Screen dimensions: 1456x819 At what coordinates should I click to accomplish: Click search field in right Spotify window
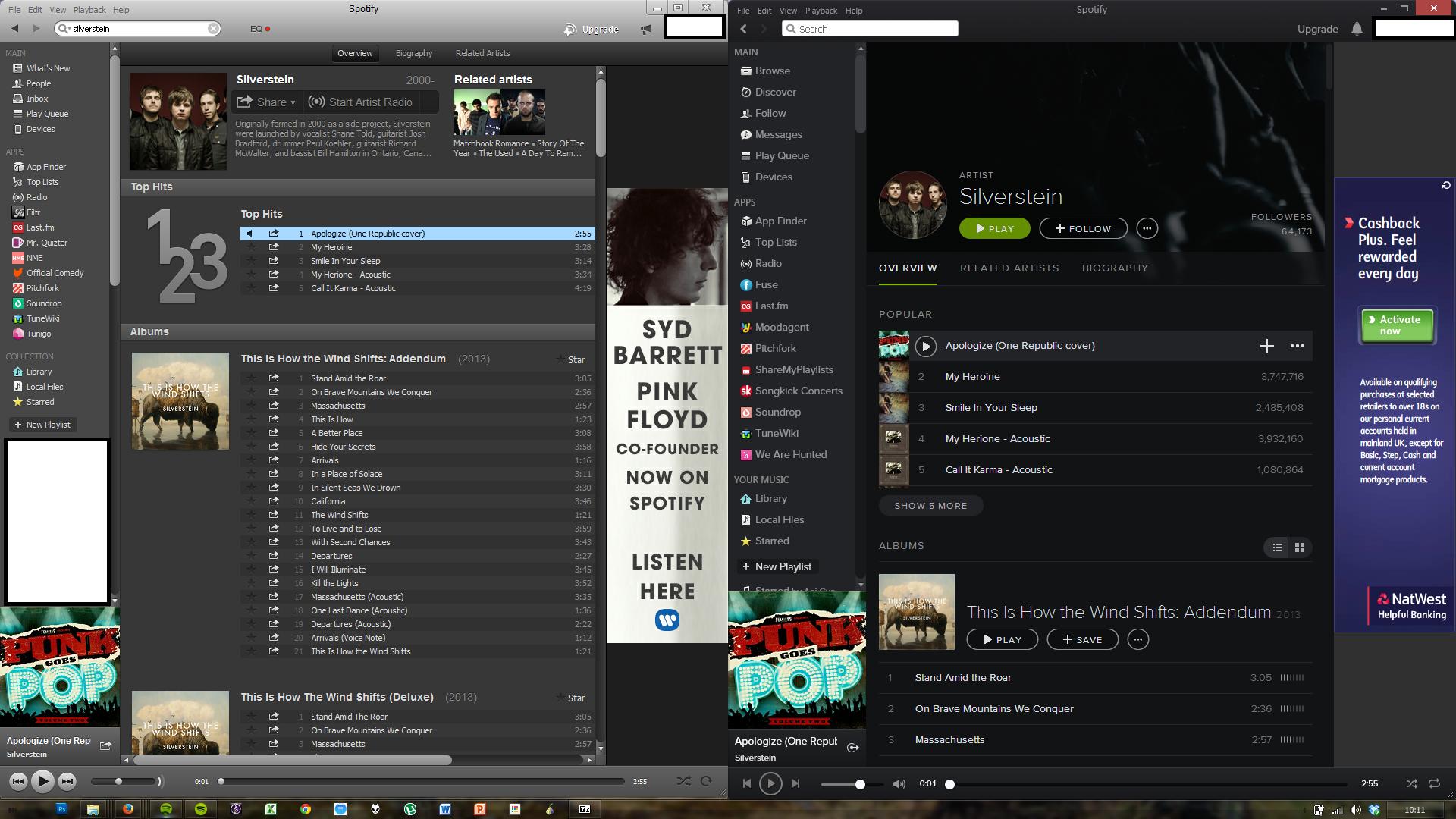point(870,29)
